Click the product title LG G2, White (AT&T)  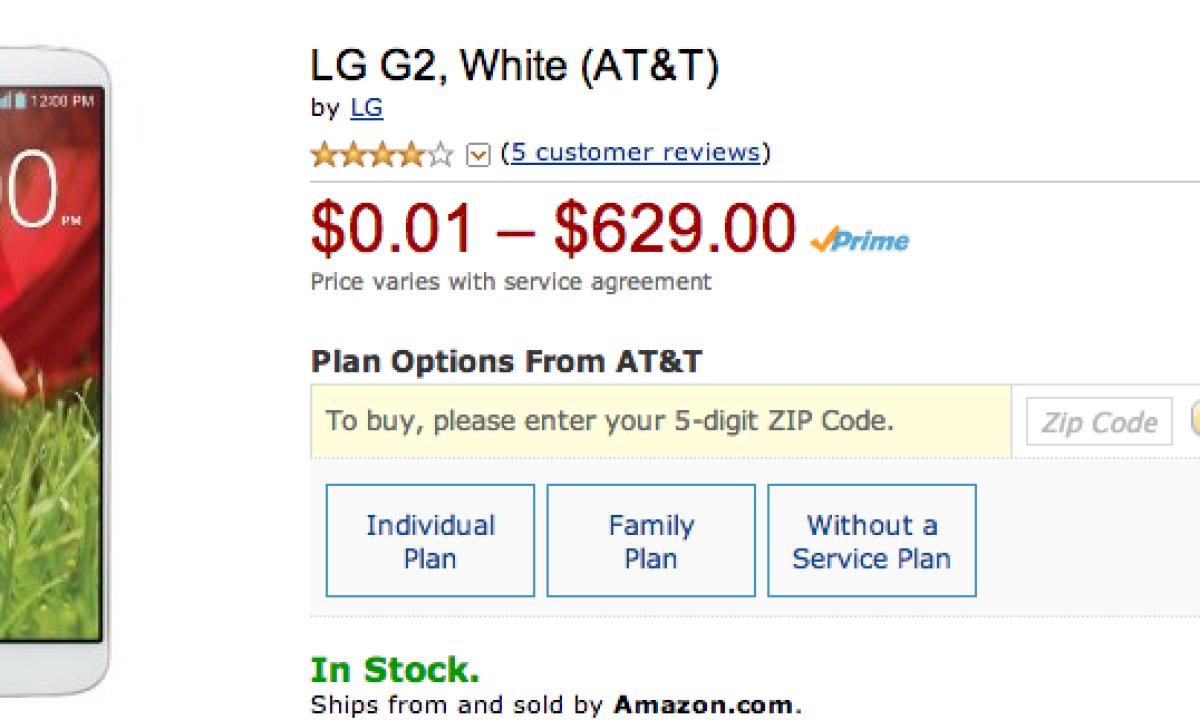(514, 67)
